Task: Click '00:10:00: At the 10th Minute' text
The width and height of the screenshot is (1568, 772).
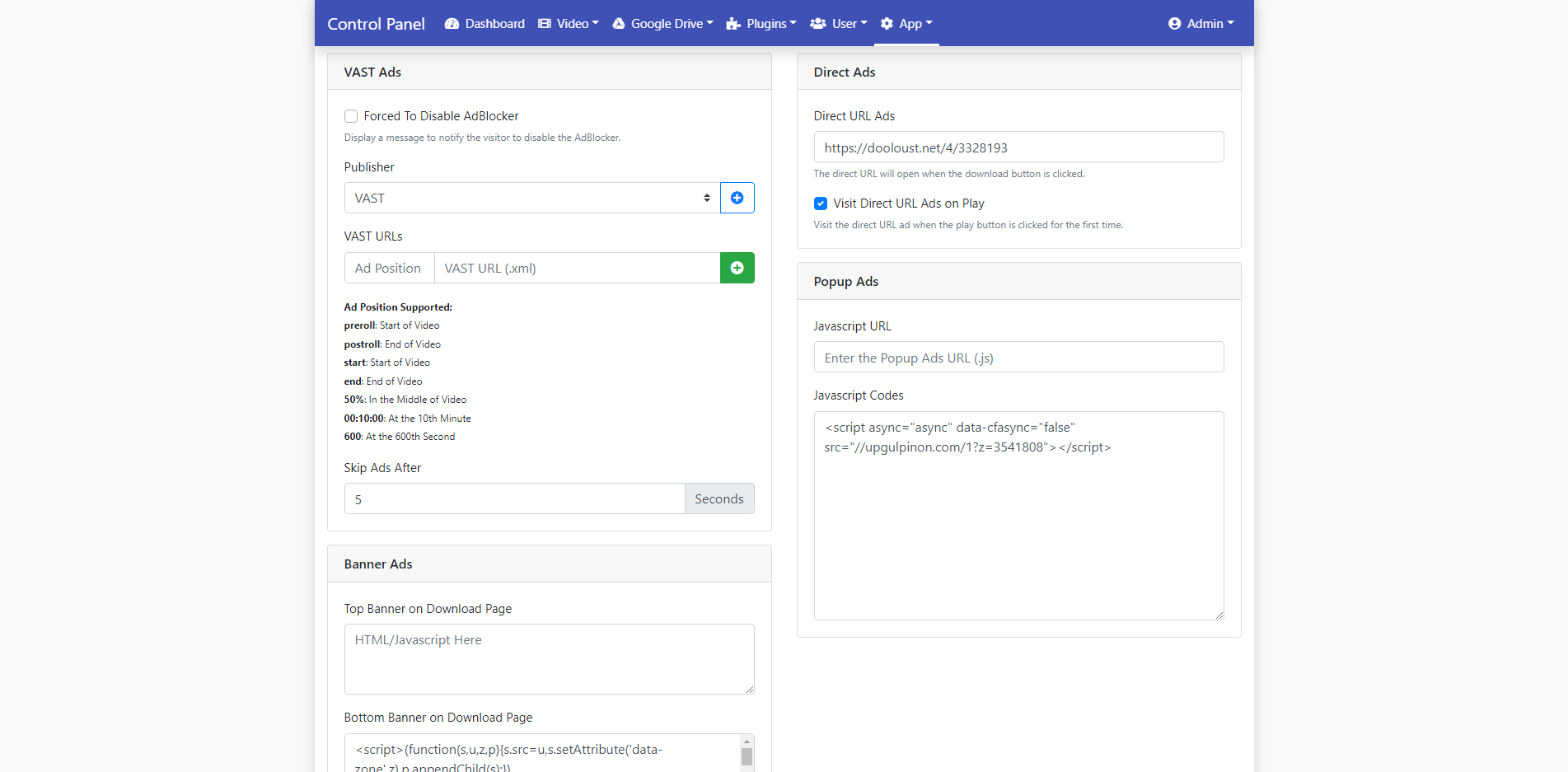Action: [408, 419]
